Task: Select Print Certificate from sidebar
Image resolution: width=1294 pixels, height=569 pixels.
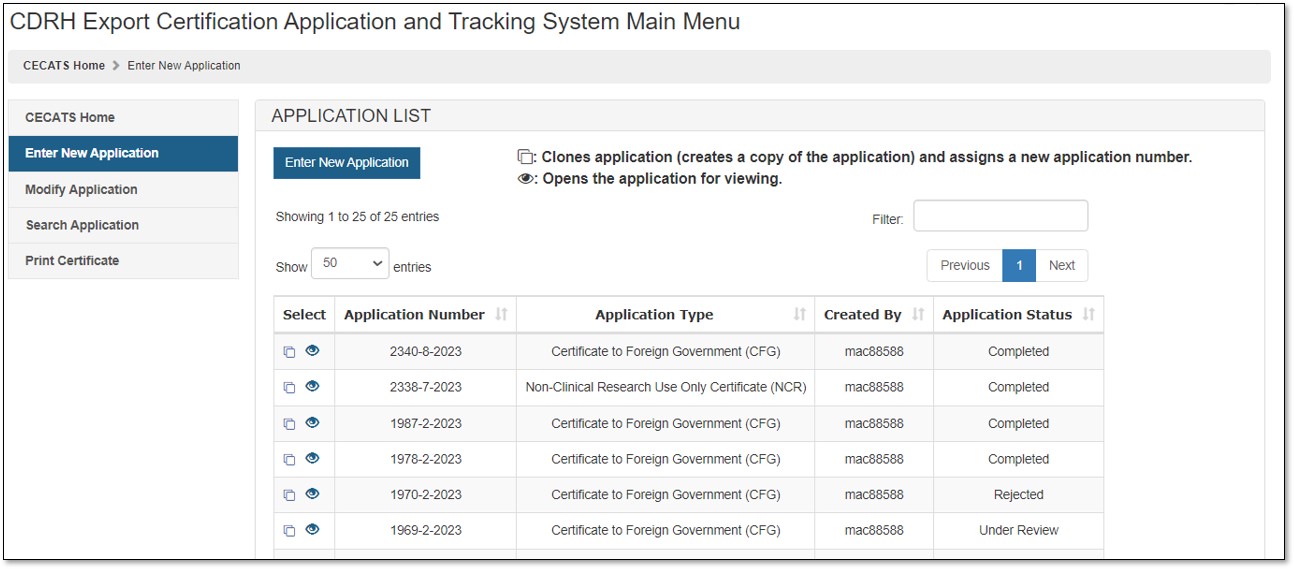Action: point(72,261)
